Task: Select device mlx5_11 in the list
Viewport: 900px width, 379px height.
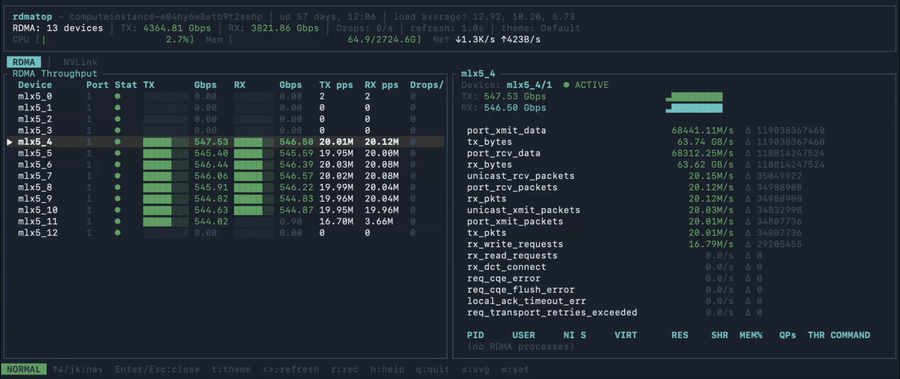Action: pyautogui.click(x=38, y=222)
